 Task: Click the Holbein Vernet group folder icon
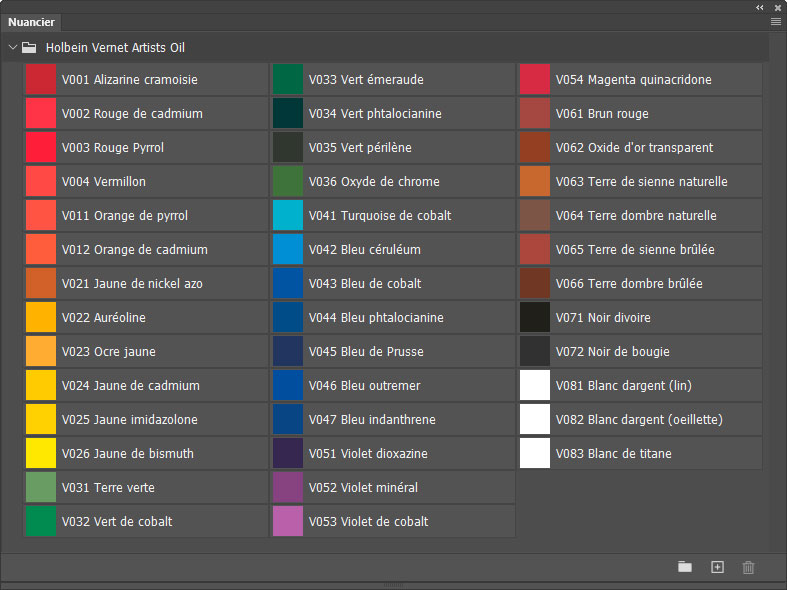(29, 47)
